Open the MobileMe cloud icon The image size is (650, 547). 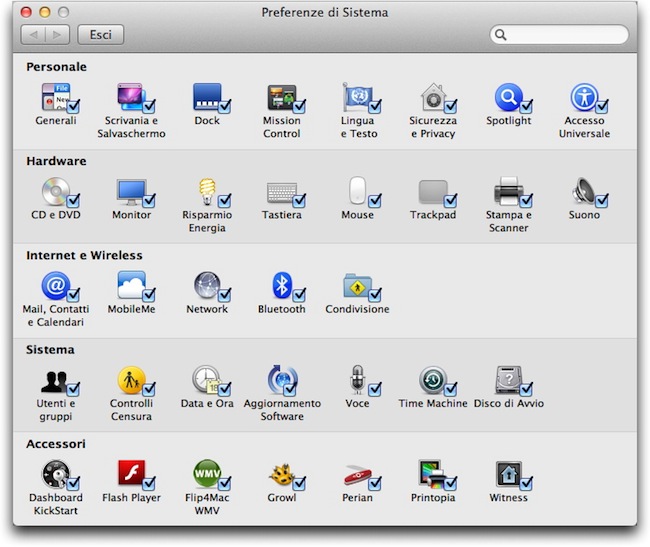131,285
